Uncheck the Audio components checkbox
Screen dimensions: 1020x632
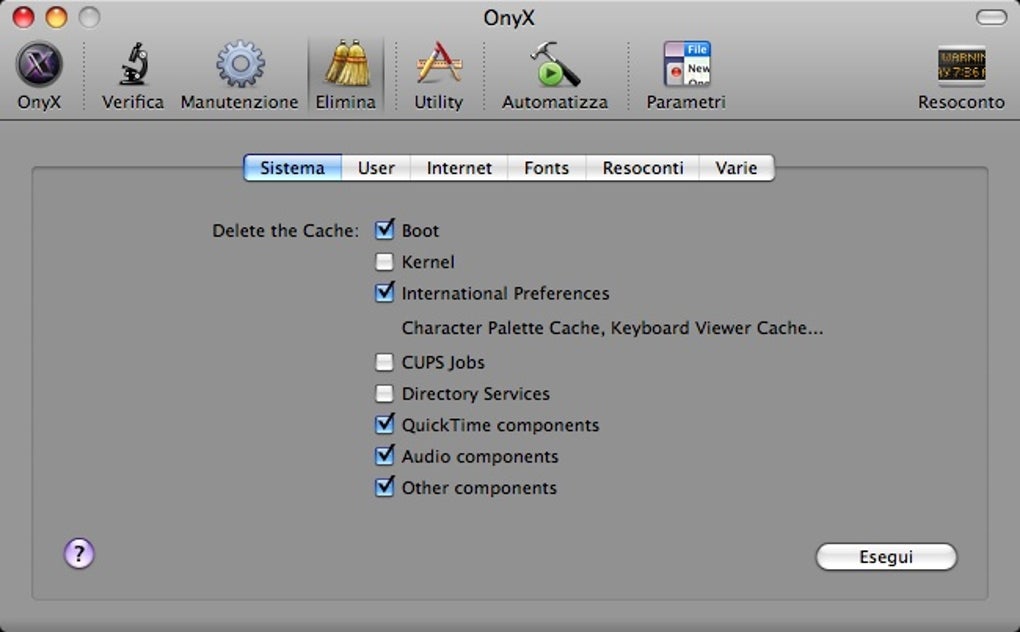click(384, 456)
